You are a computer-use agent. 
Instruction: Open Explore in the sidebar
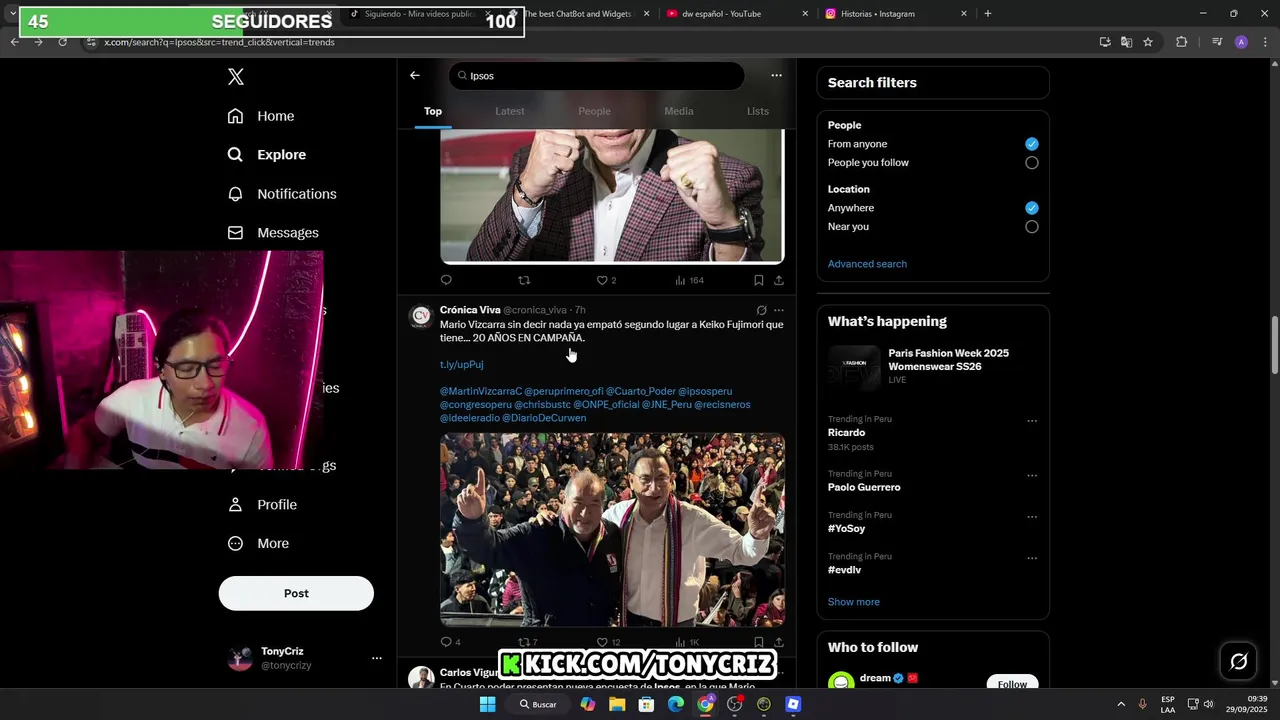266,155
